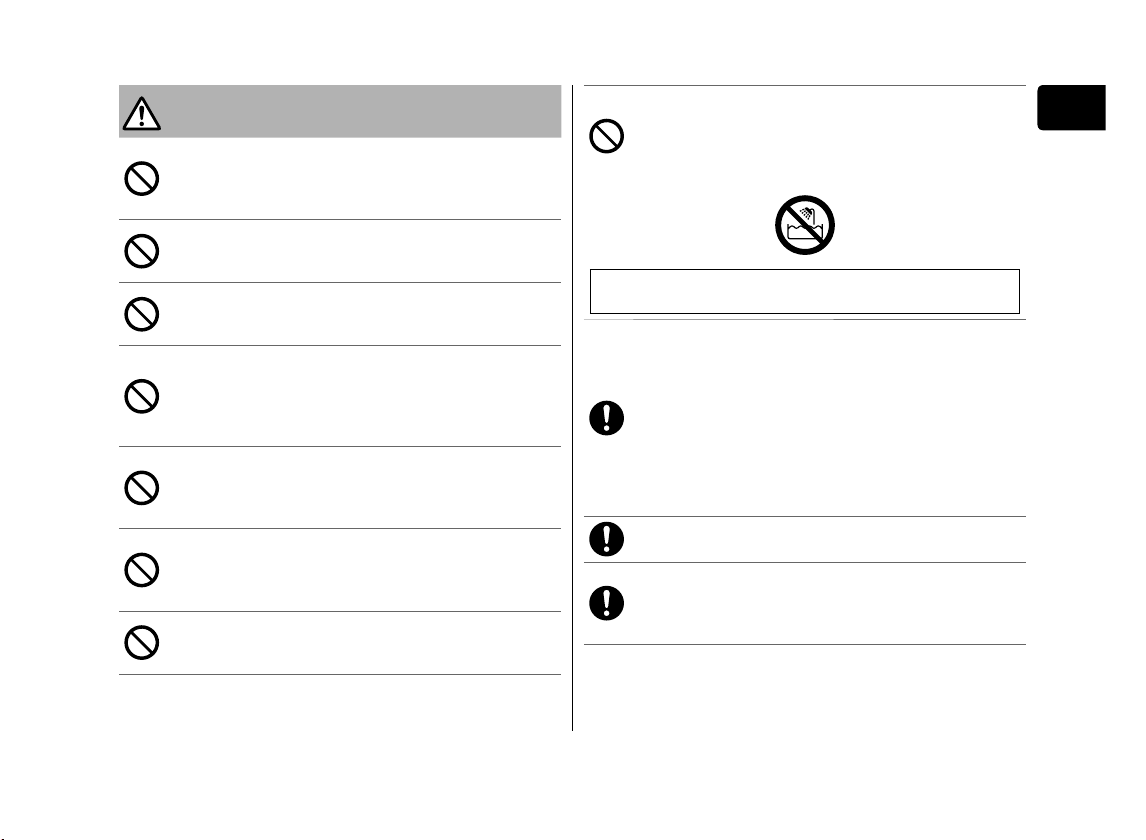
Task: Click the fourth prohibition icon in left column
Action: (x=142, y=396)
